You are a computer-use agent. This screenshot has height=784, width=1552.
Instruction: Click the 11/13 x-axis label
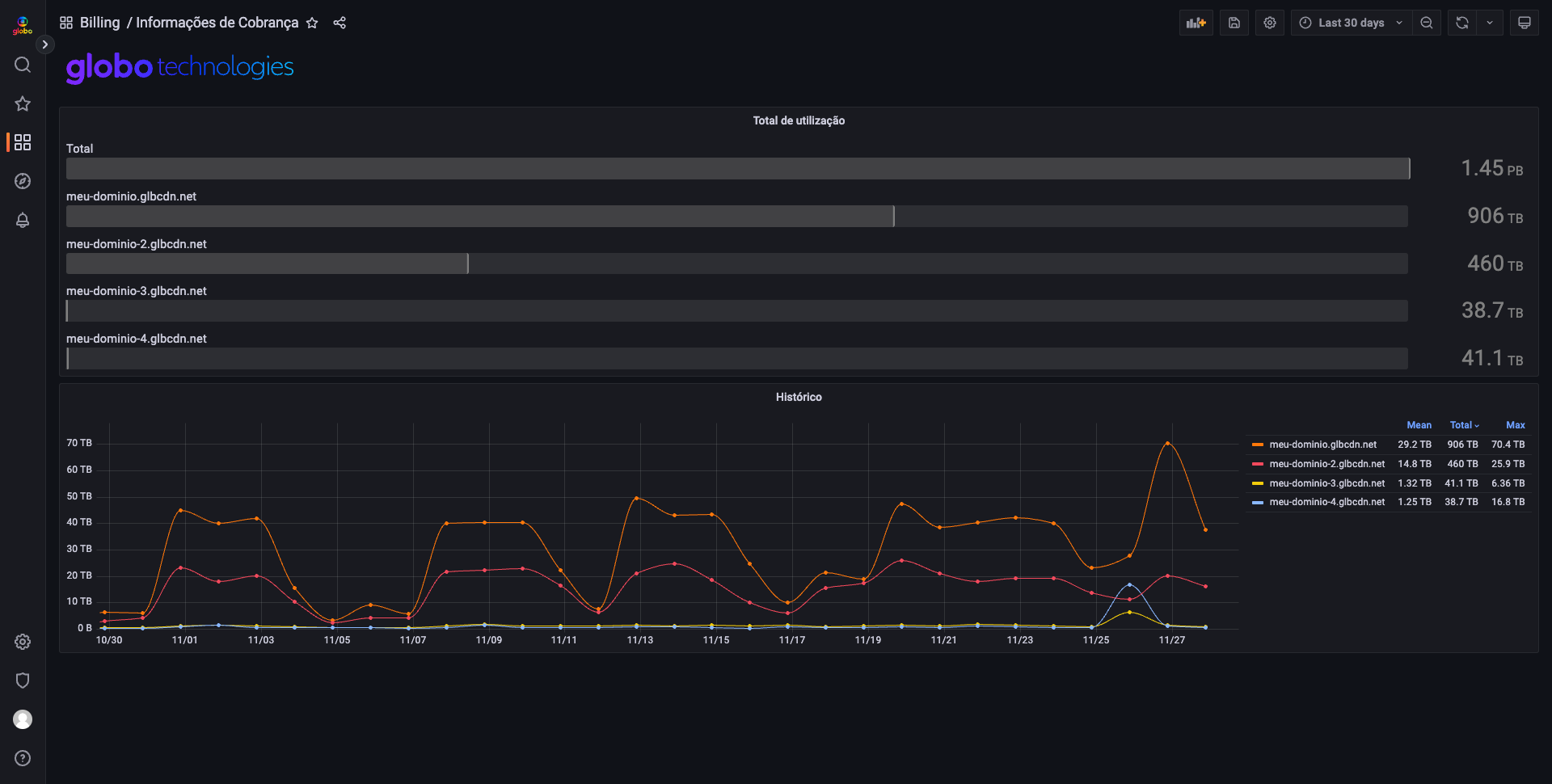[640, 640]
